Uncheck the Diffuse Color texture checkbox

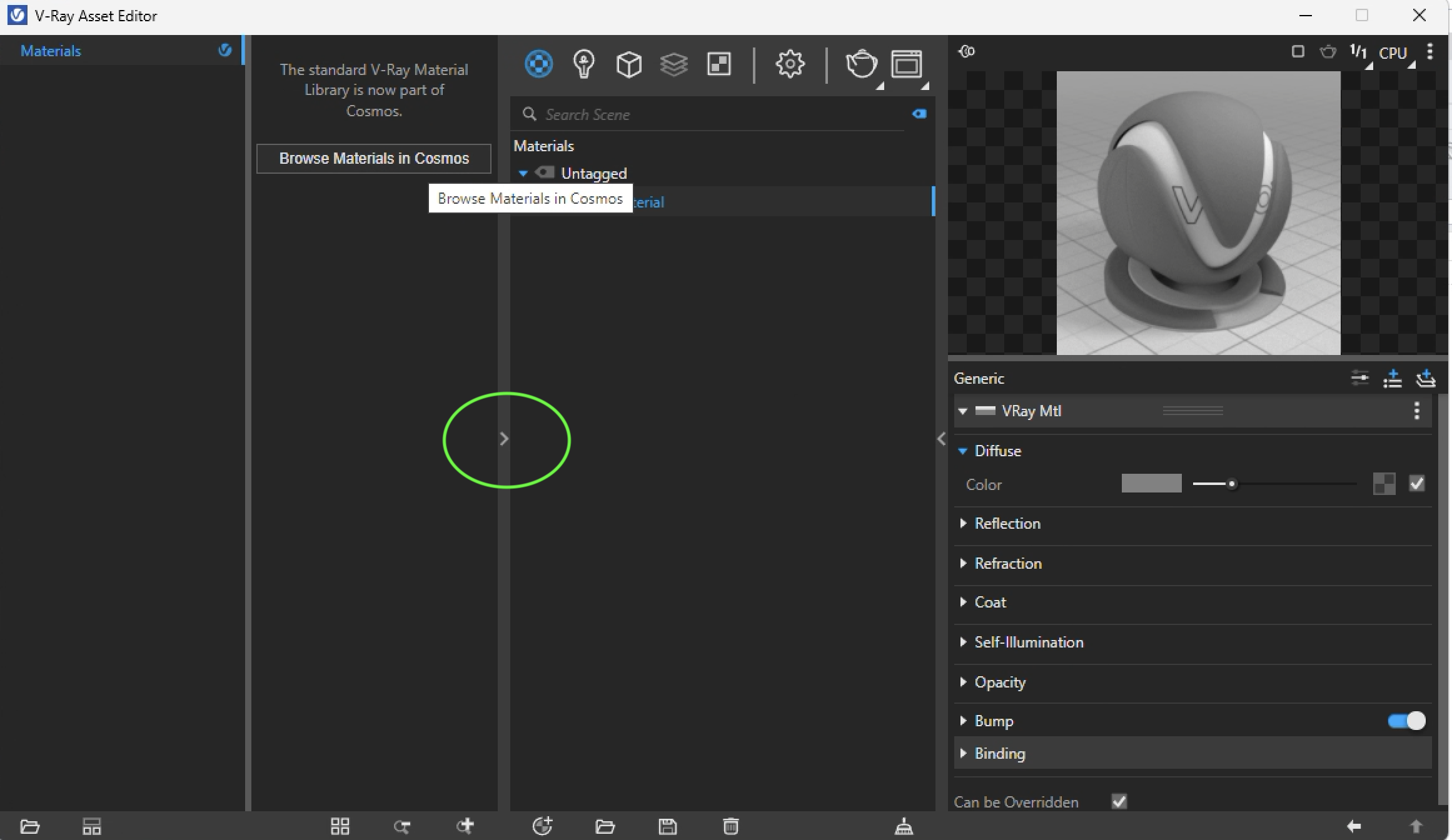(1416, 483)
